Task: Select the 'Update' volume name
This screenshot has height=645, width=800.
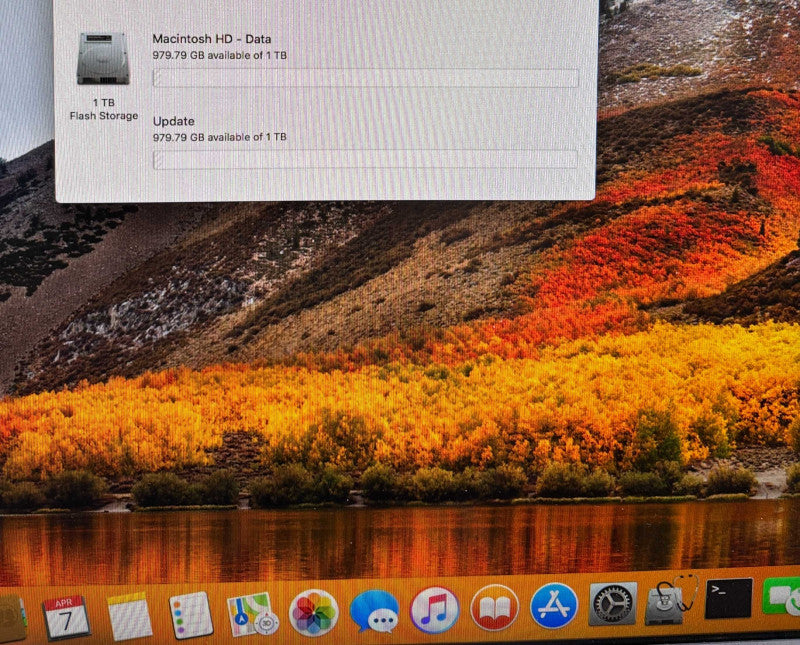Action: click(x=173, y=121)
